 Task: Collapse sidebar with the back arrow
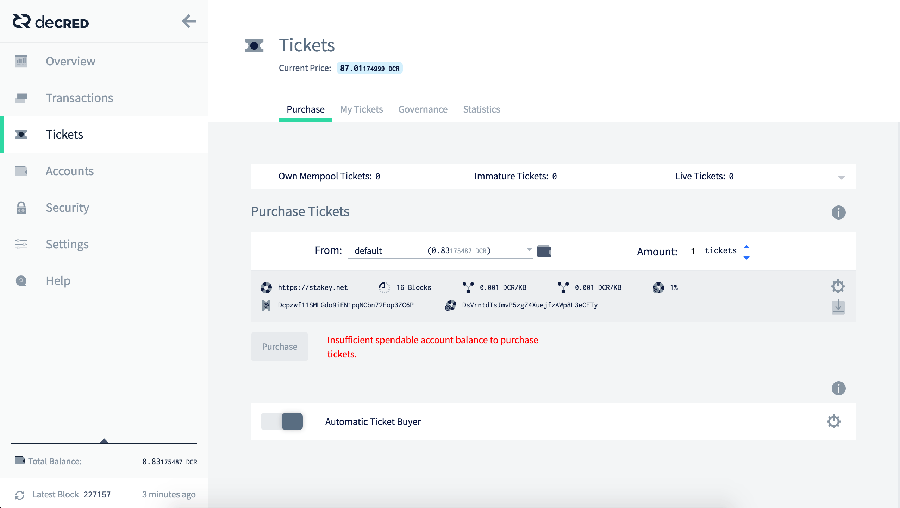(x=188, y=21)
